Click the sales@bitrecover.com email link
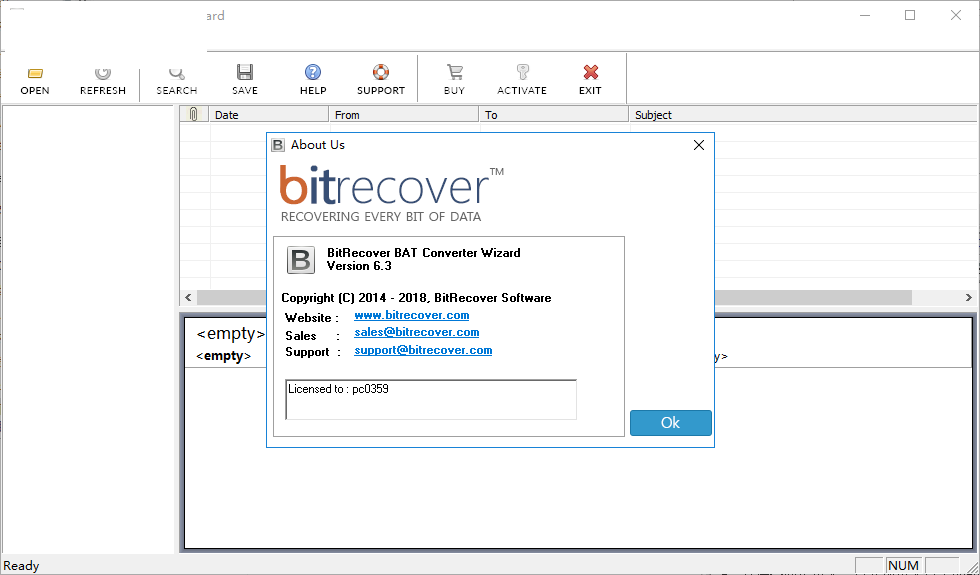Viewport: 980px width, 575px height. point(416,332)
